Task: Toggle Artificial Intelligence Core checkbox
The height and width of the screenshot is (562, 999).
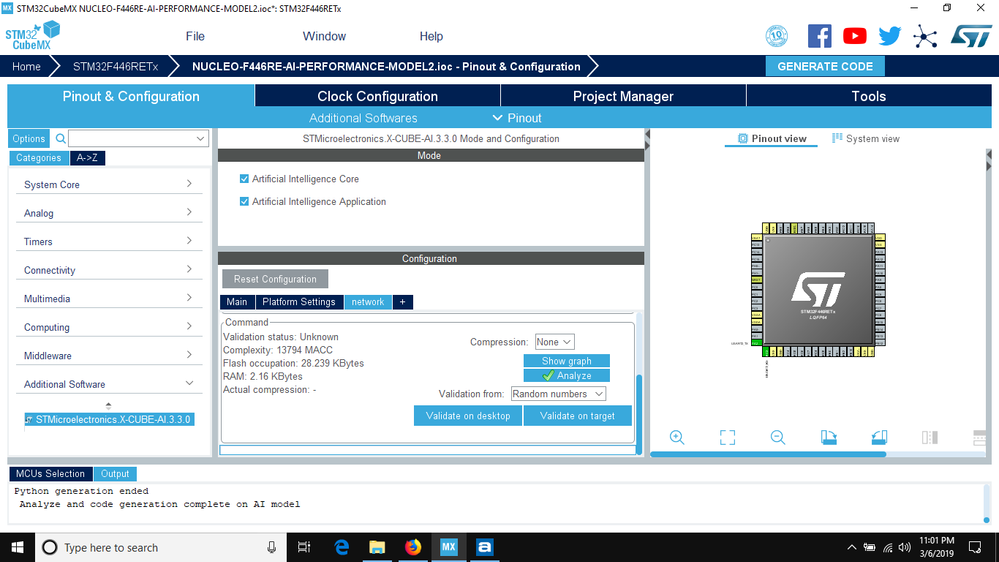Action: [244, 179]
